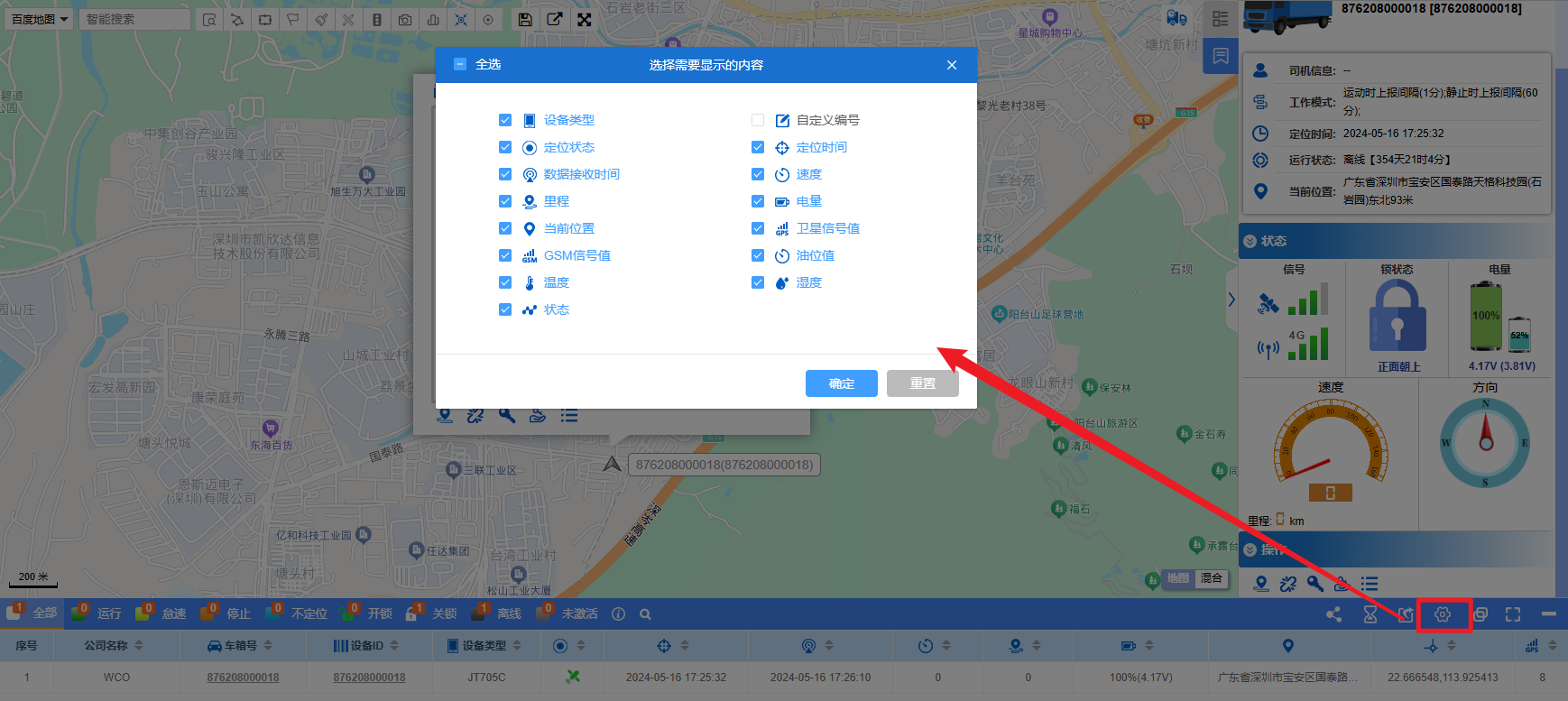1568x701 pixels.
Task: Click the fullscreen expand icon on map toolbar
Action: click(x=585, y=19)
